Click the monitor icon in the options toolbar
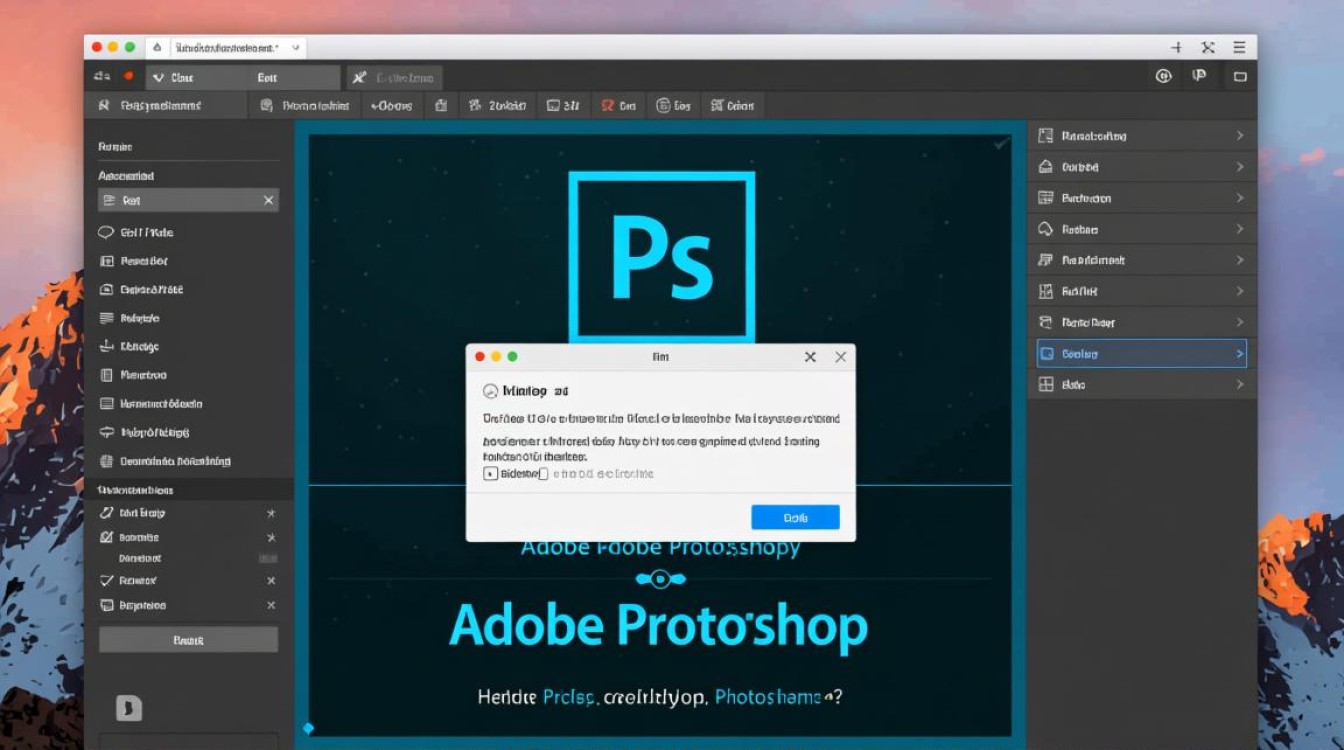Screen dimensions: 1344x750 point(553,105)
